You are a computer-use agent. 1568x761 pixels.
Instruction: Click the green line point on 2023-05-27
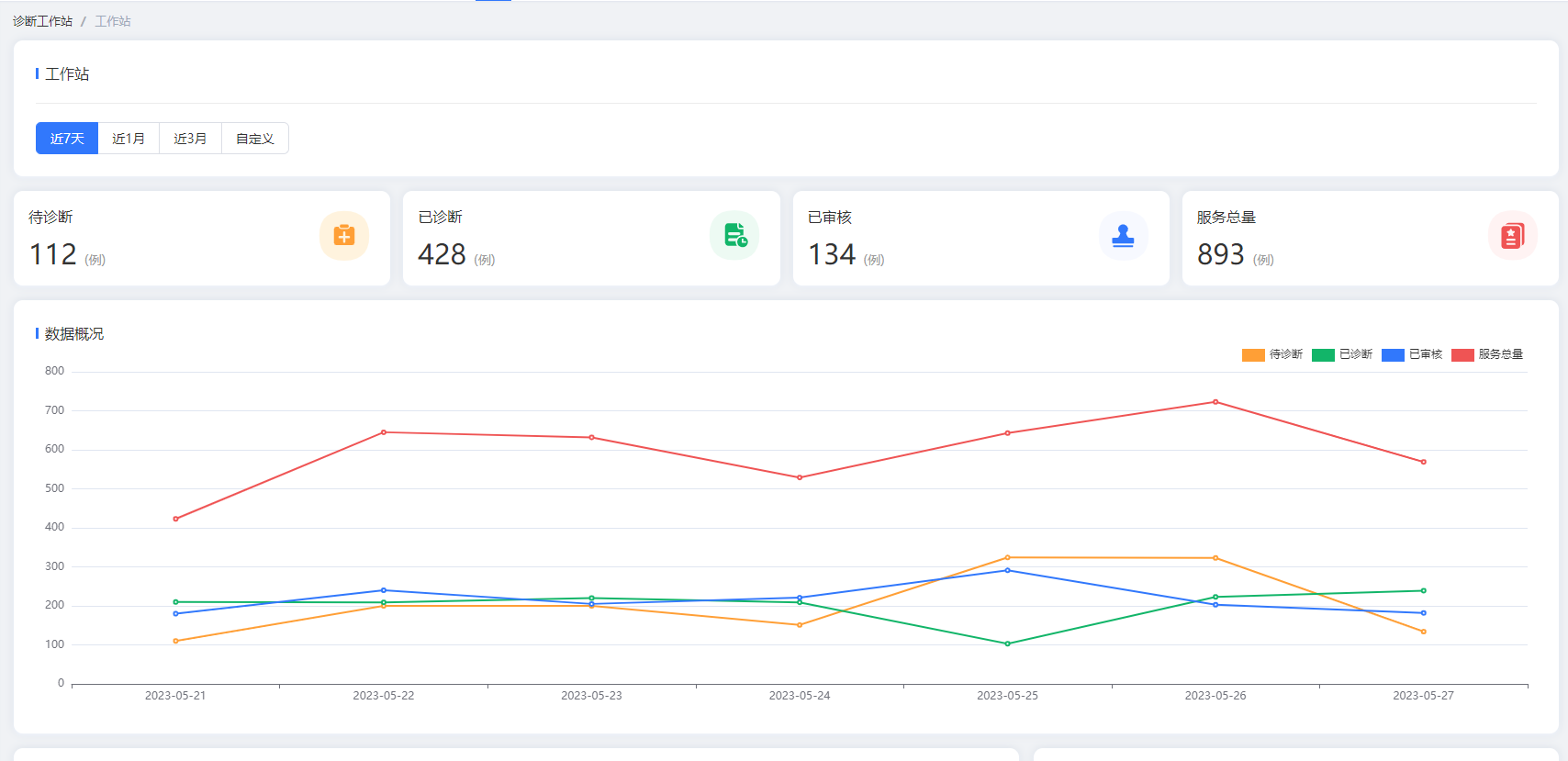pos(1424,590)
